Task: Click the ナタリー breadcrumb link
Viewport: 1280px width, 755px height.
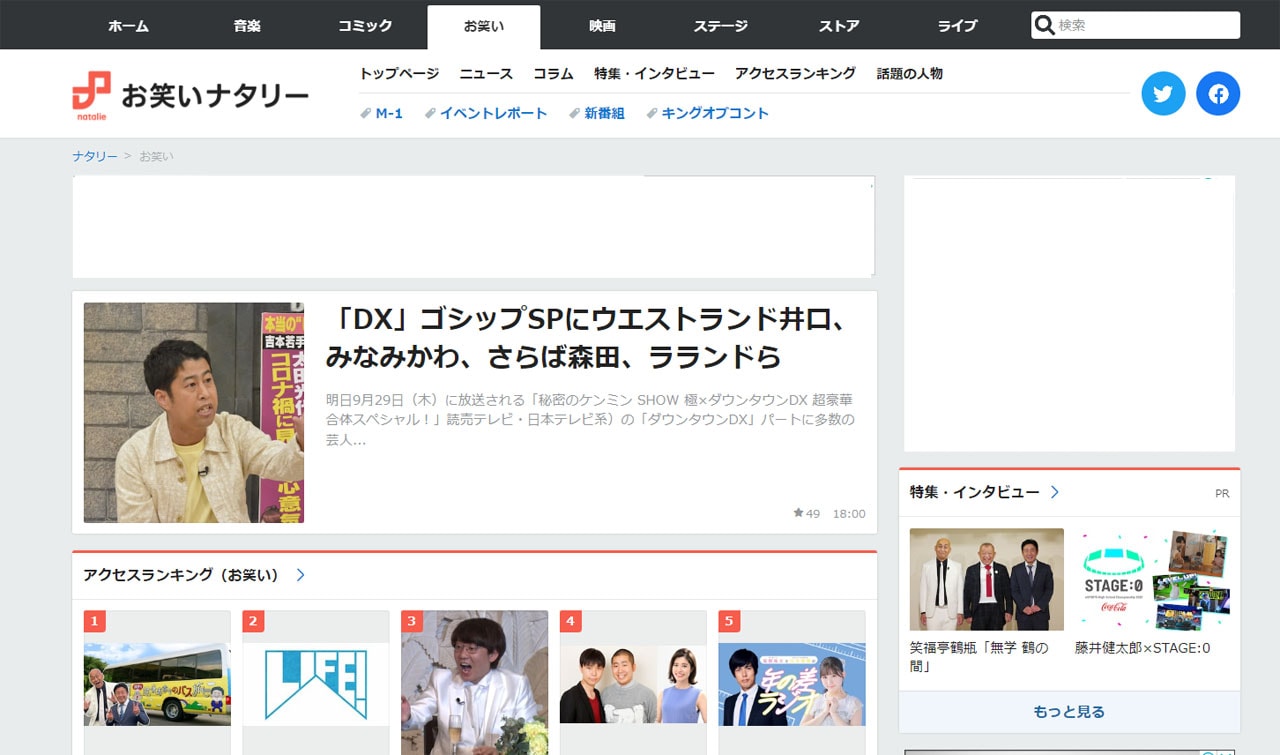Action: click(x=94, y=156)
